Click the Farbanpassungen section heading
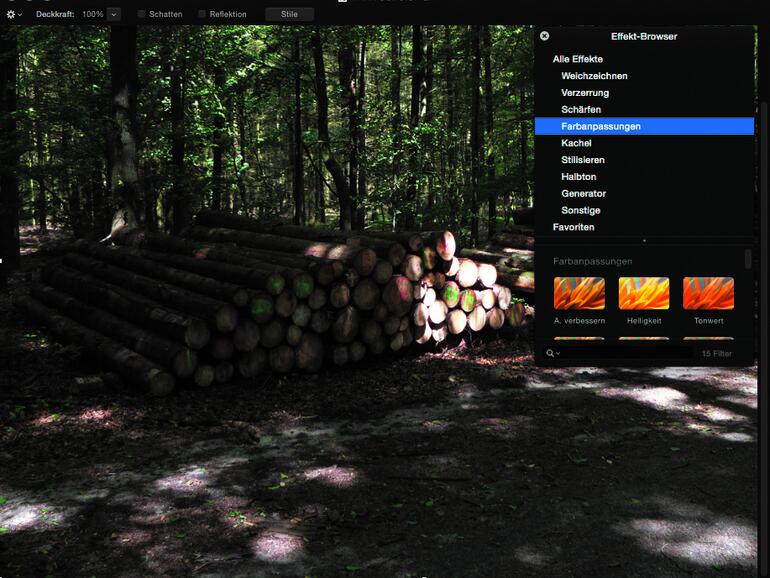770x578 pixels. (592, 261)
